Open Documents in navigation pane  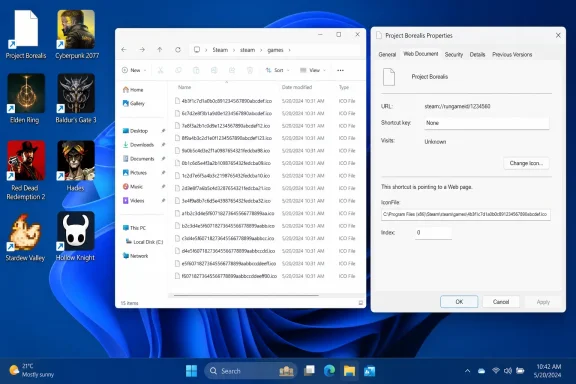(138, 159)
